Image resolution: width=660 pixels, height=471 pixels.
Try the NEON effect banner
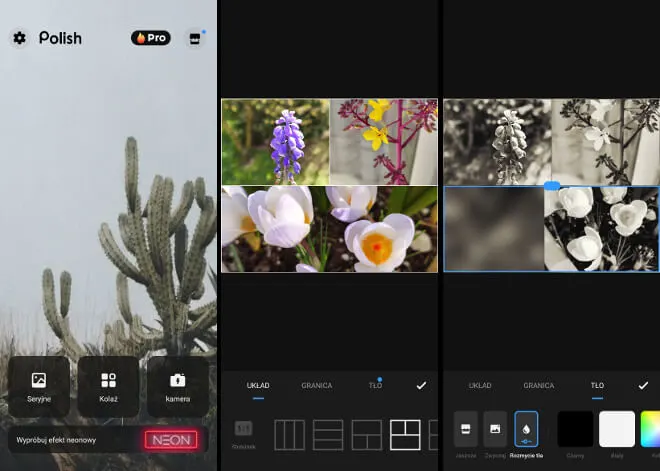pyautogui.click(x=171, y=439)
